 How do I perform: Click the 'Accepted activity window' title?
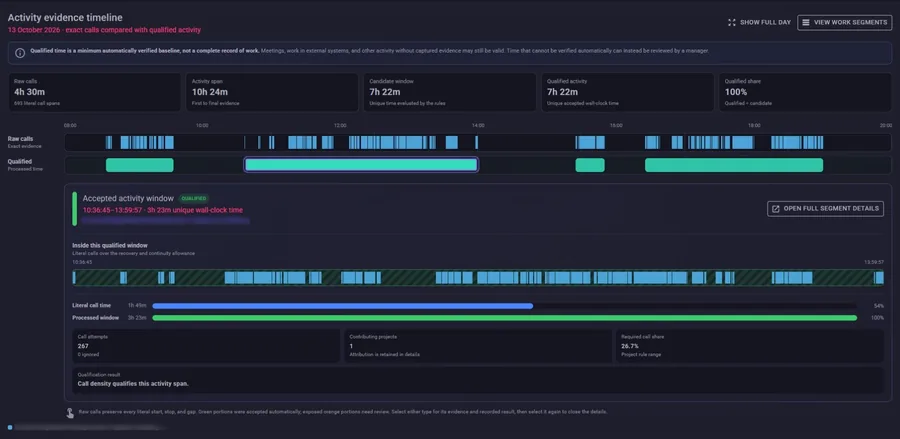[x=128, y=199]
